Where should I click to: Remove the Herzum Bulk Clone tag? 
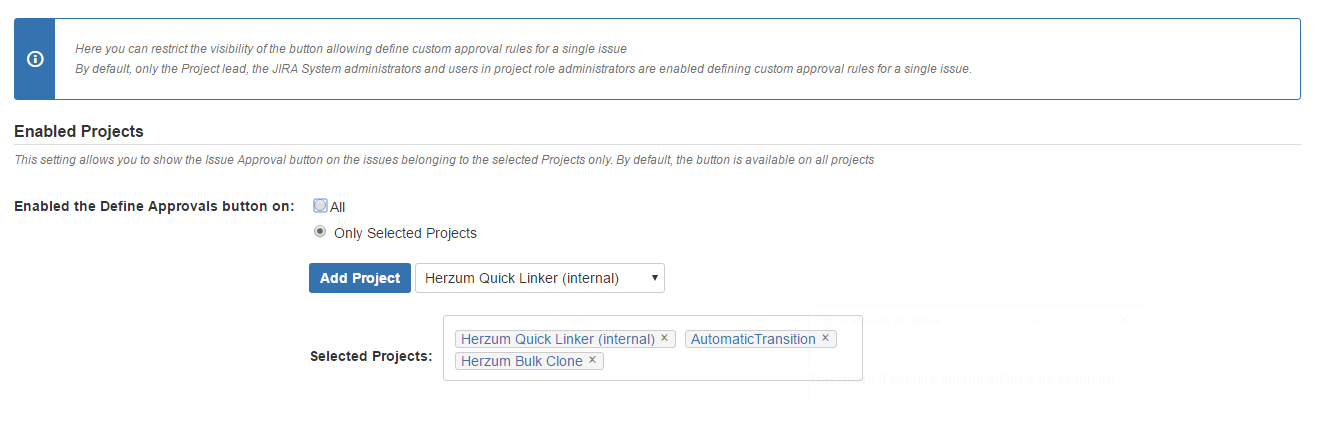tap(592, 360)
